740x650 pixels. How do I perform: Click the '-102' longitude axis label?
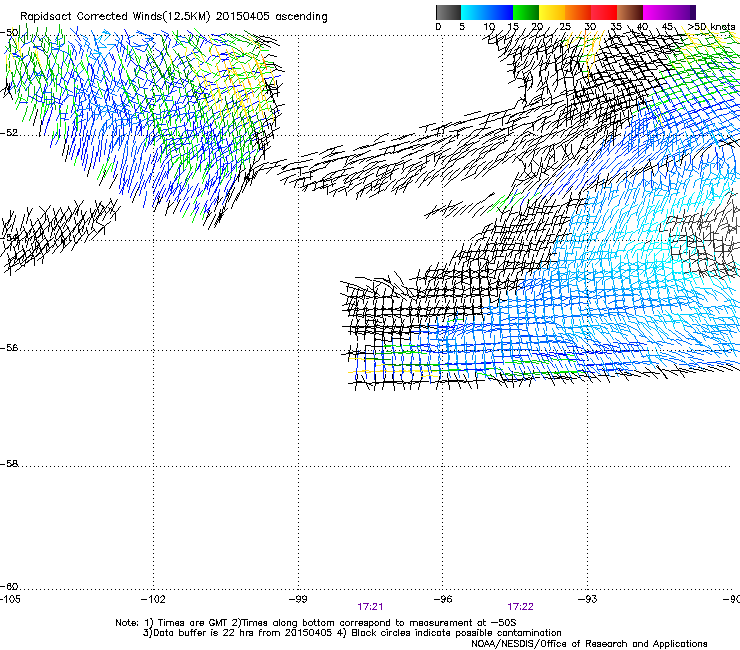(153, 599)
